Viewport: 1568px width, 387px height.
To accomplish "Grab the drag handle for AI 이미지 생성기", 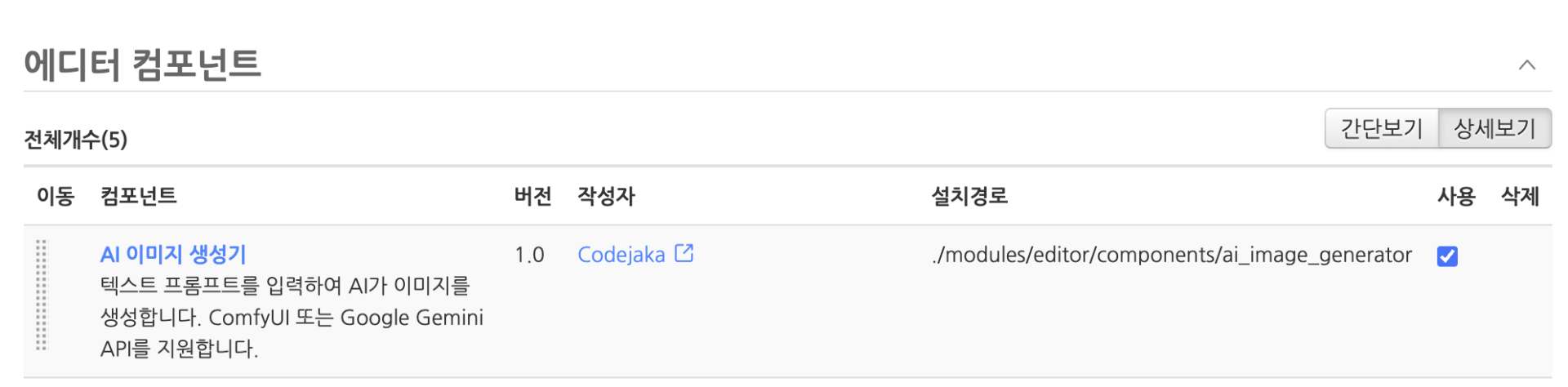I will [x=42, y=295].
